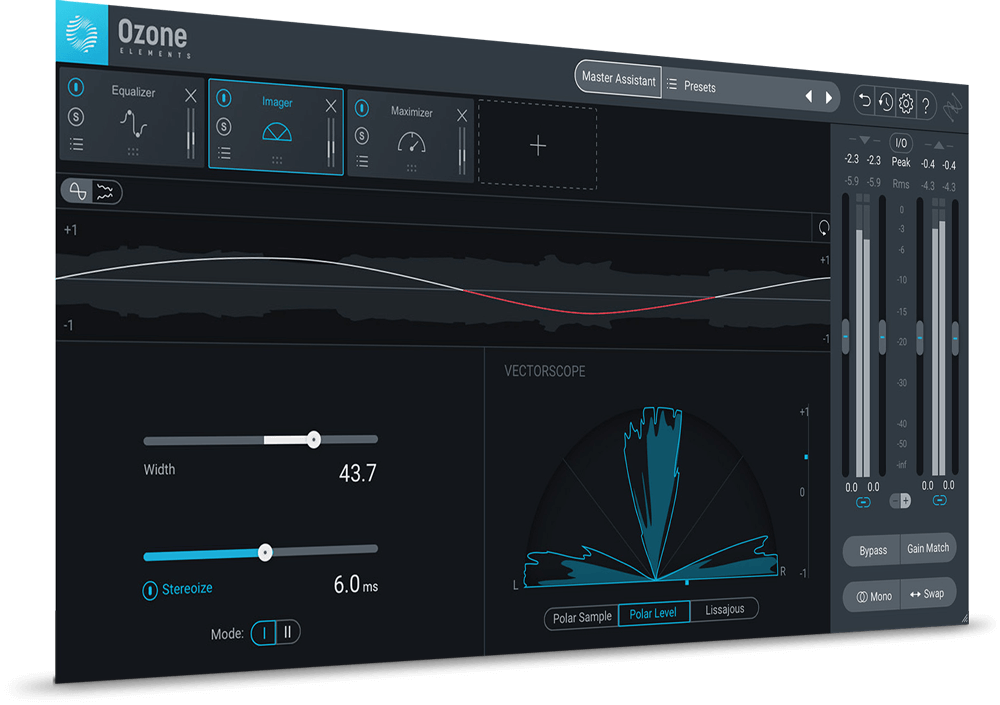Add a new module with the plus tile

[x=538, y=146]
